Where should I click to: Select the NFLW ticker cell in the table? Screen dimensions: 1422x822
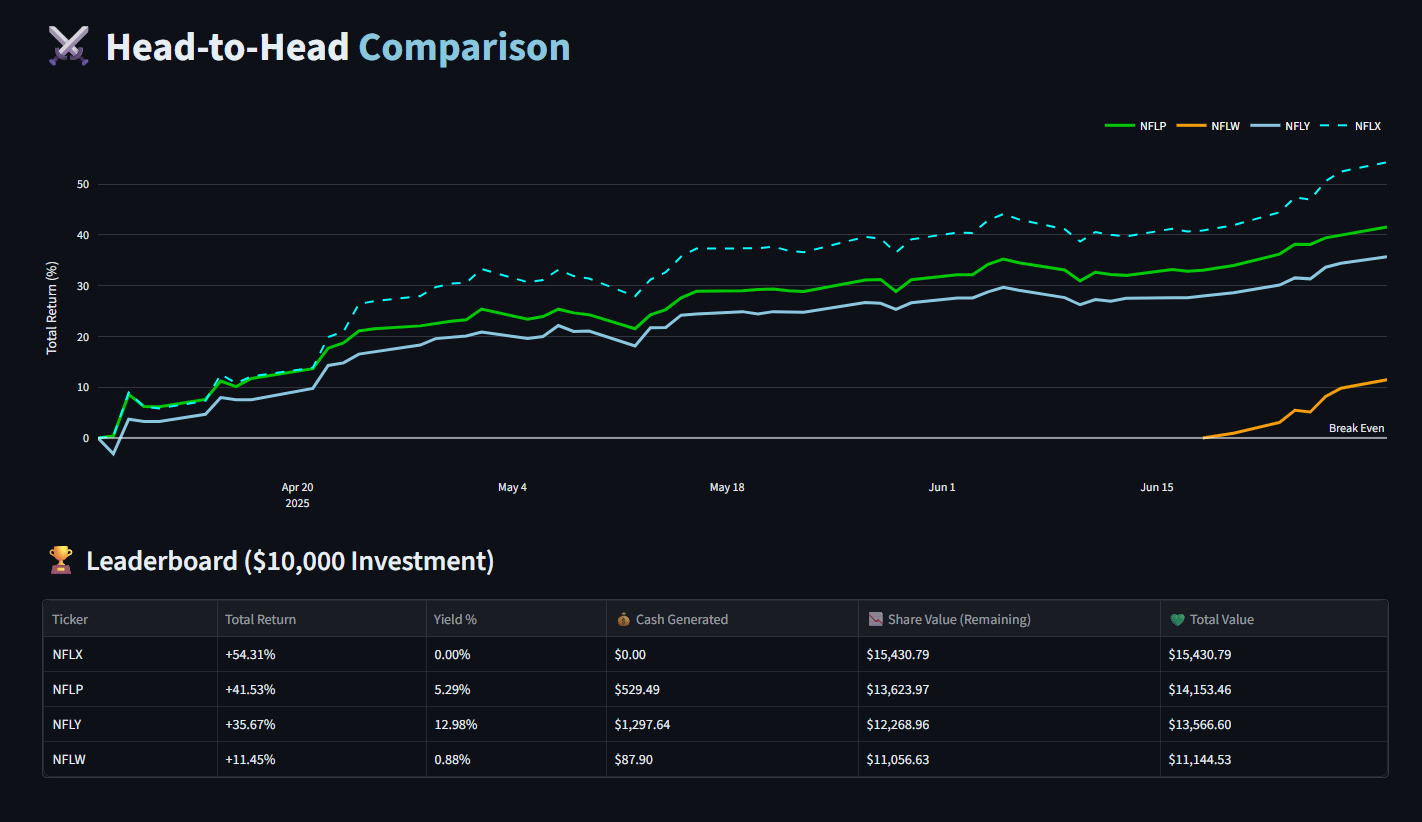pos(130,759)
